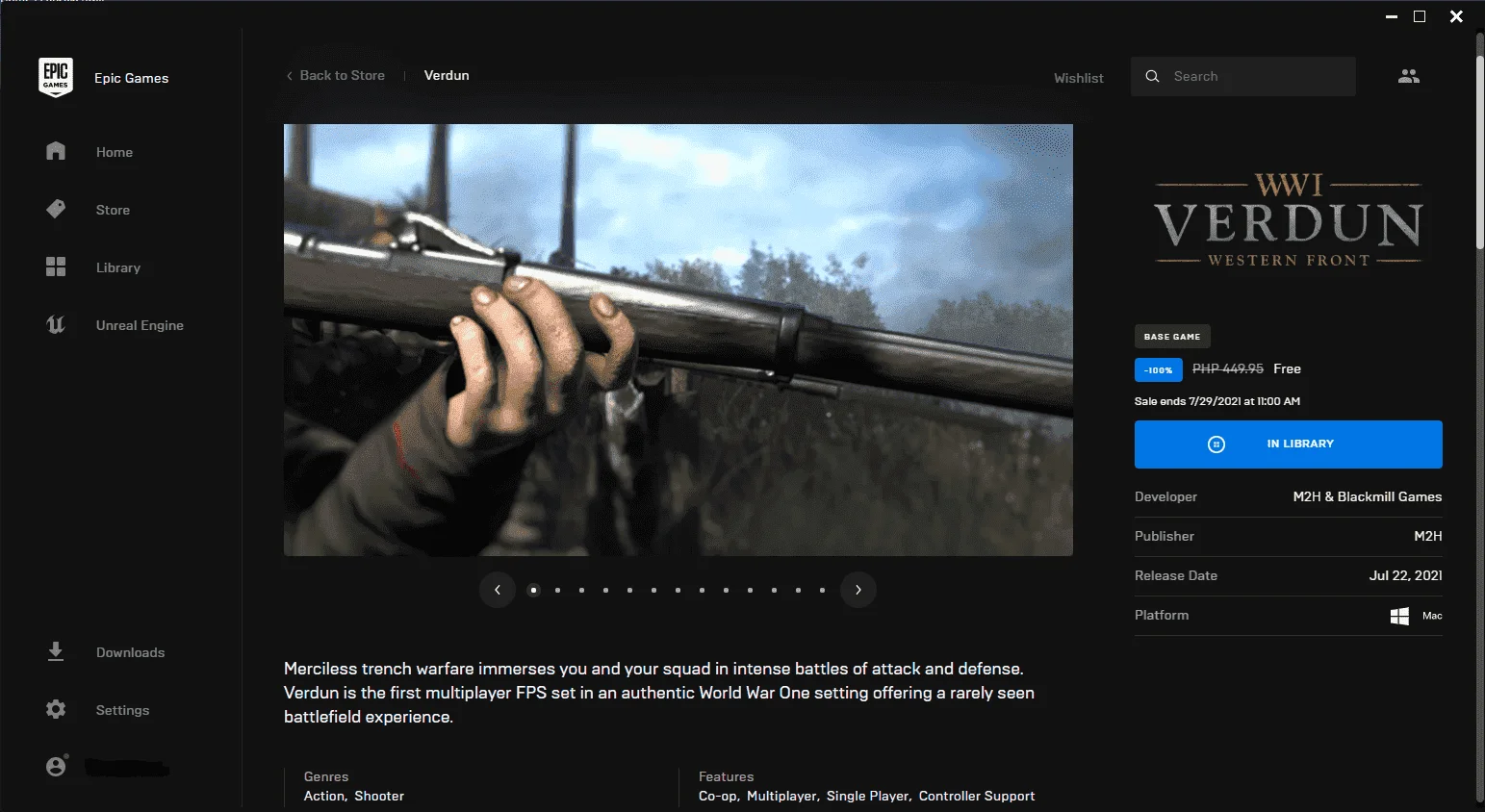
Task: Open Library via the grid icon
Action: [x=56, y=266]
